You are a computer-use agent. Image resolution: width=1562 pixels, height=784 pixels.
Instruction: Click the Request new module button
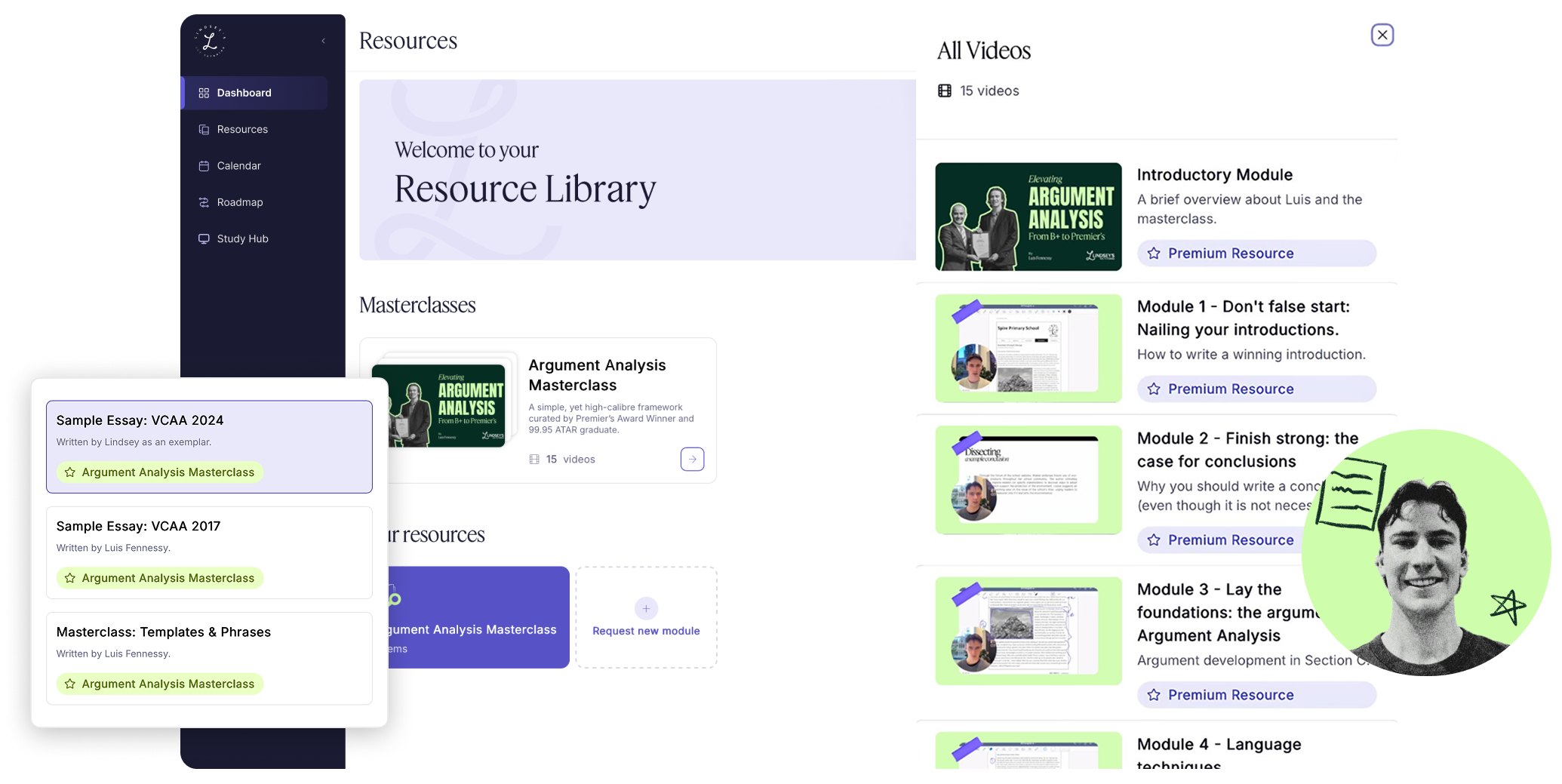pyautogui.click(x=646, y=617)
